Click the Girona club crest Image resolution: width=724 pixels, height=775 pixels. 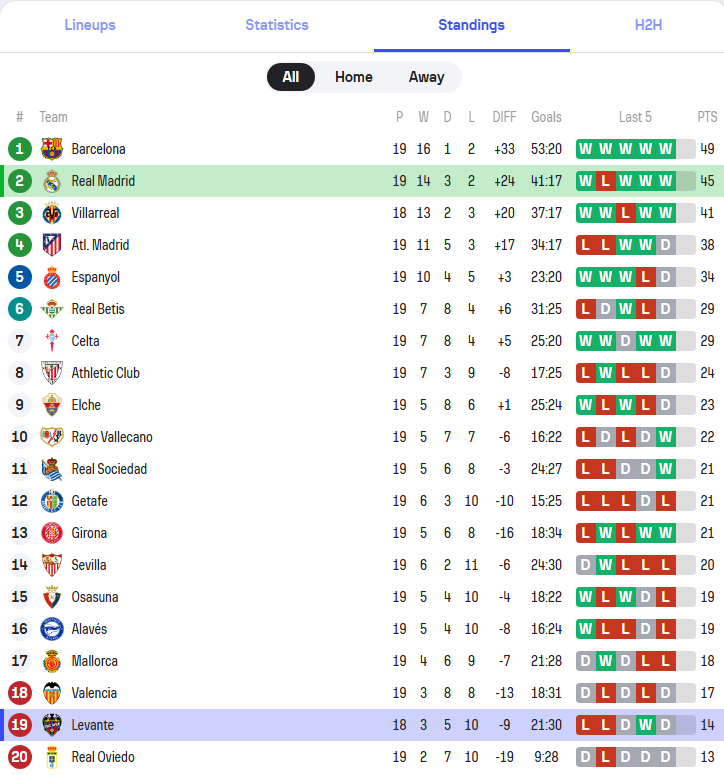coord(52,533)
